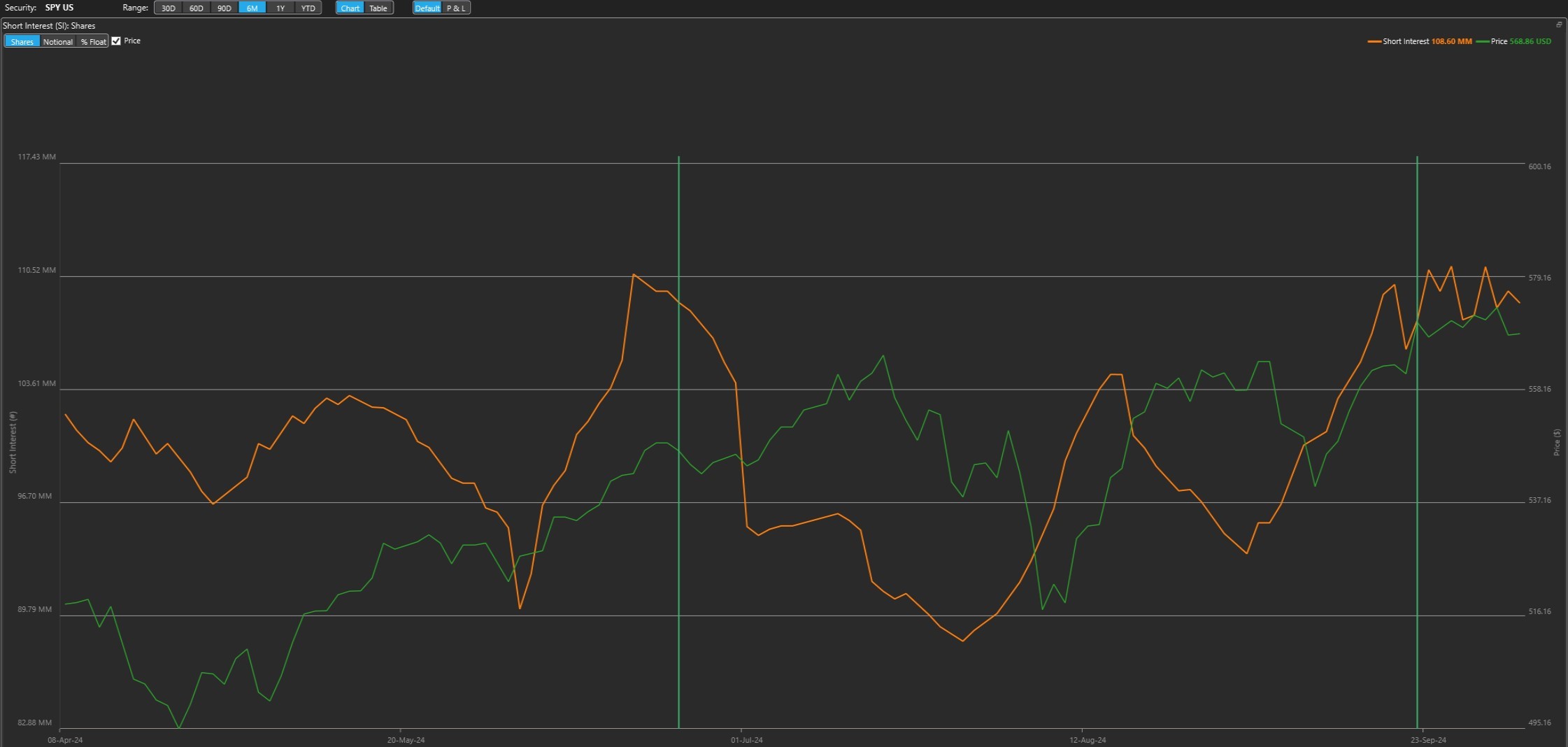Click the 558.16 price axis label
The image size is (1568, 747).
[x=1539, y=390]
